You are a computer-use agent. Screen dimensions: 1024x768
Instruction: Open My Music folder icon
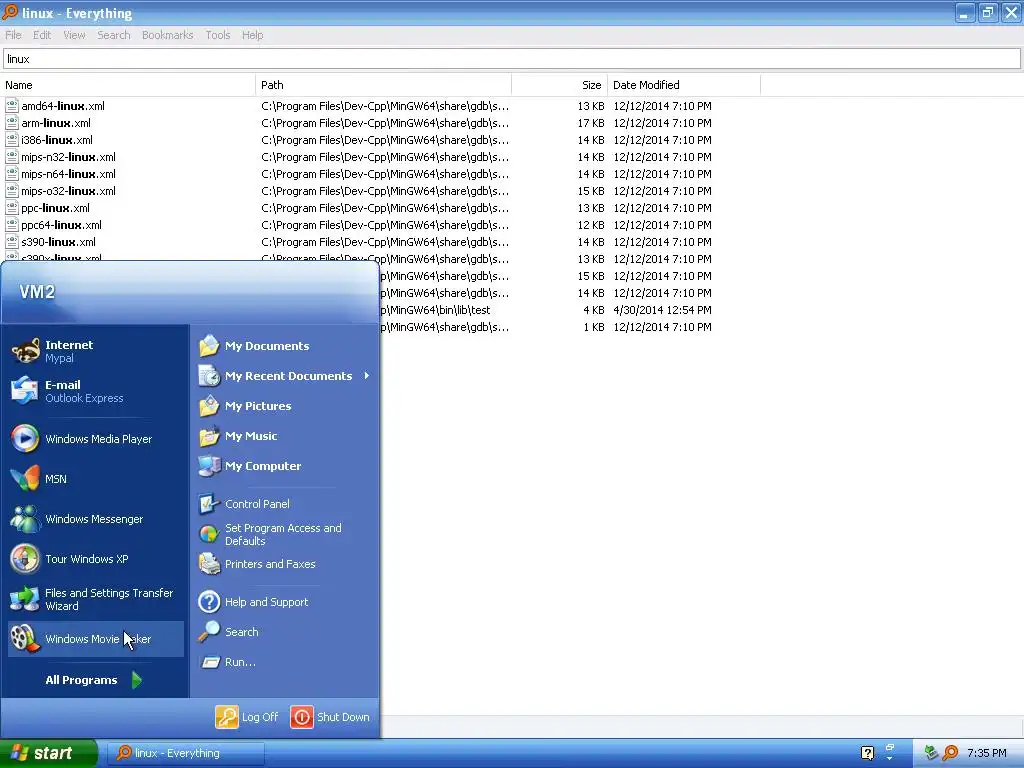tap(209, 436)
